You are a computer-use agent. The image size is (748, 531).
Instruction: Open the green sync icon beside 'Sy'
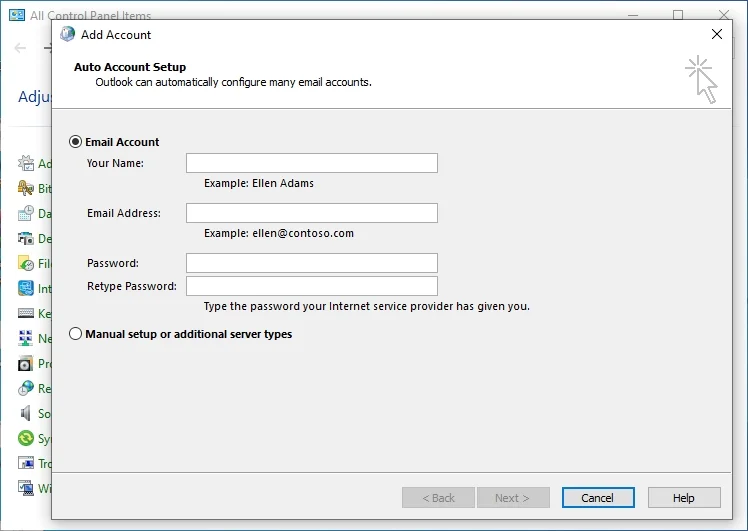pyautogui.click(x=26, y=438)
